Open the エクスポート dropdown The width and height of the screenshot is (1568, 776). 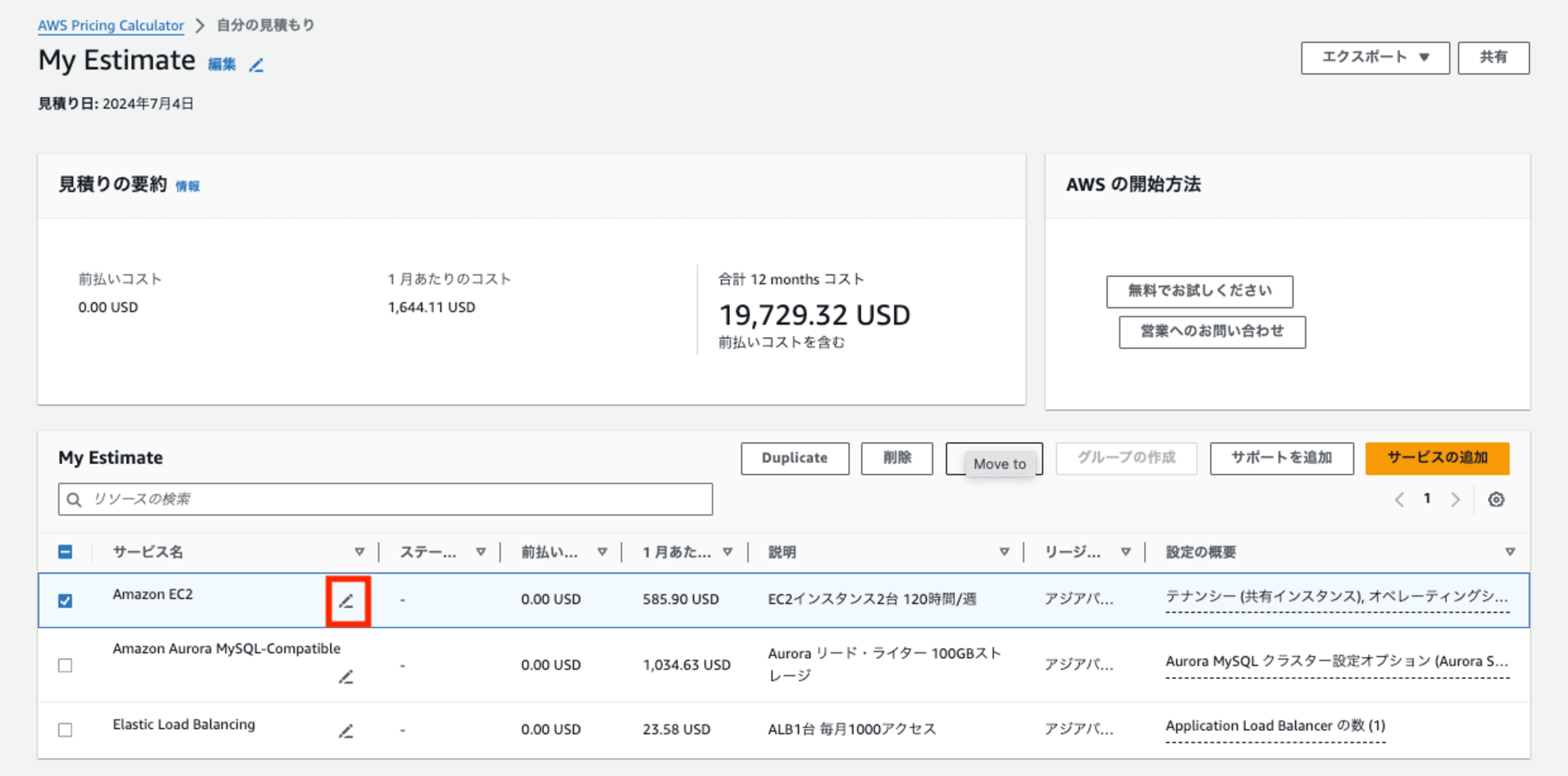pyautogui.click(x=1375, y=58)
